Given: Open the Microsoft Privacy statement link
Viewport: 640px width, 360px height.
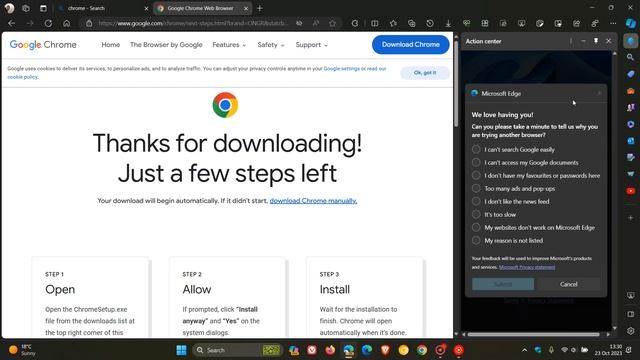Looking at the screenshot, I should click(527, 267).
